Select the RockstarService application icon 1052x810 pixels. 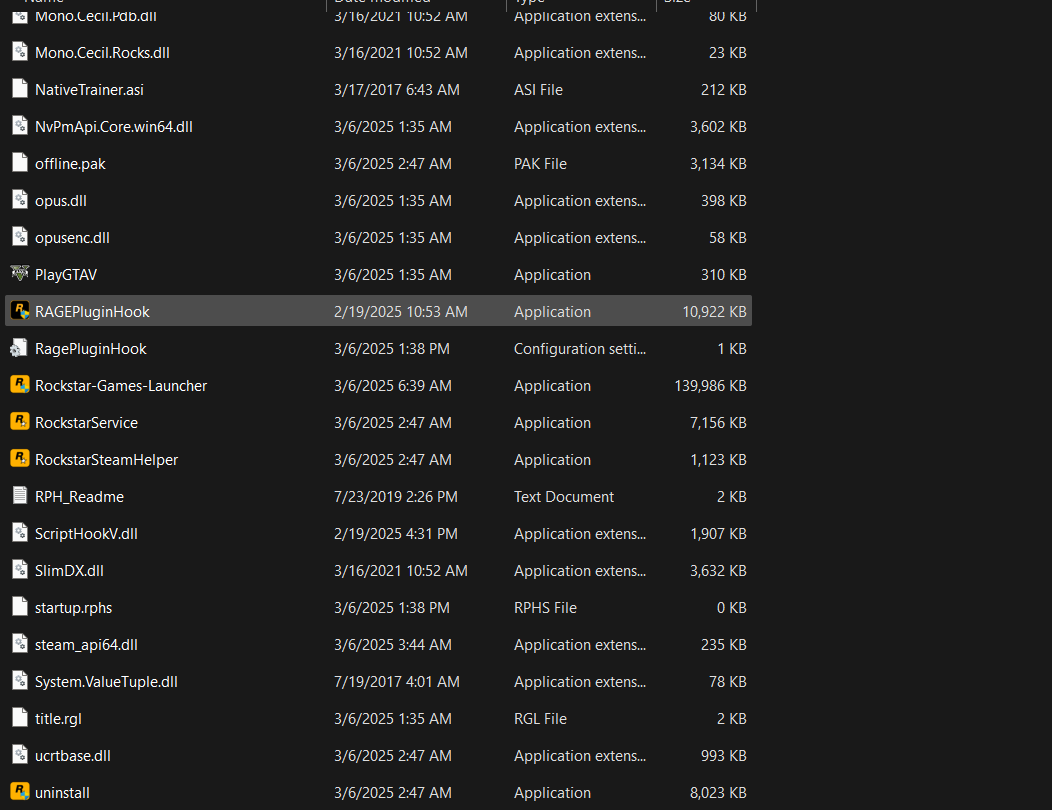[20, 422]
